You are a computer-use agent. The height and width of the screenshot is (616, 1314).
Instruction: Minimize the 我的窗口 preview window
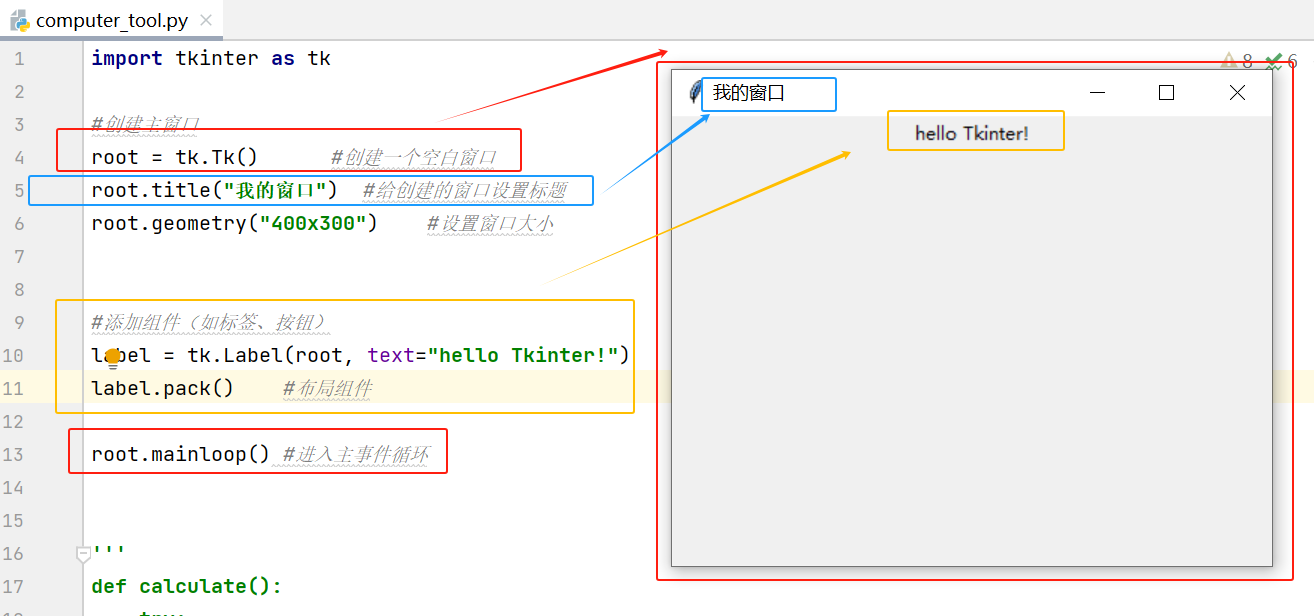tap(1097, 92)
